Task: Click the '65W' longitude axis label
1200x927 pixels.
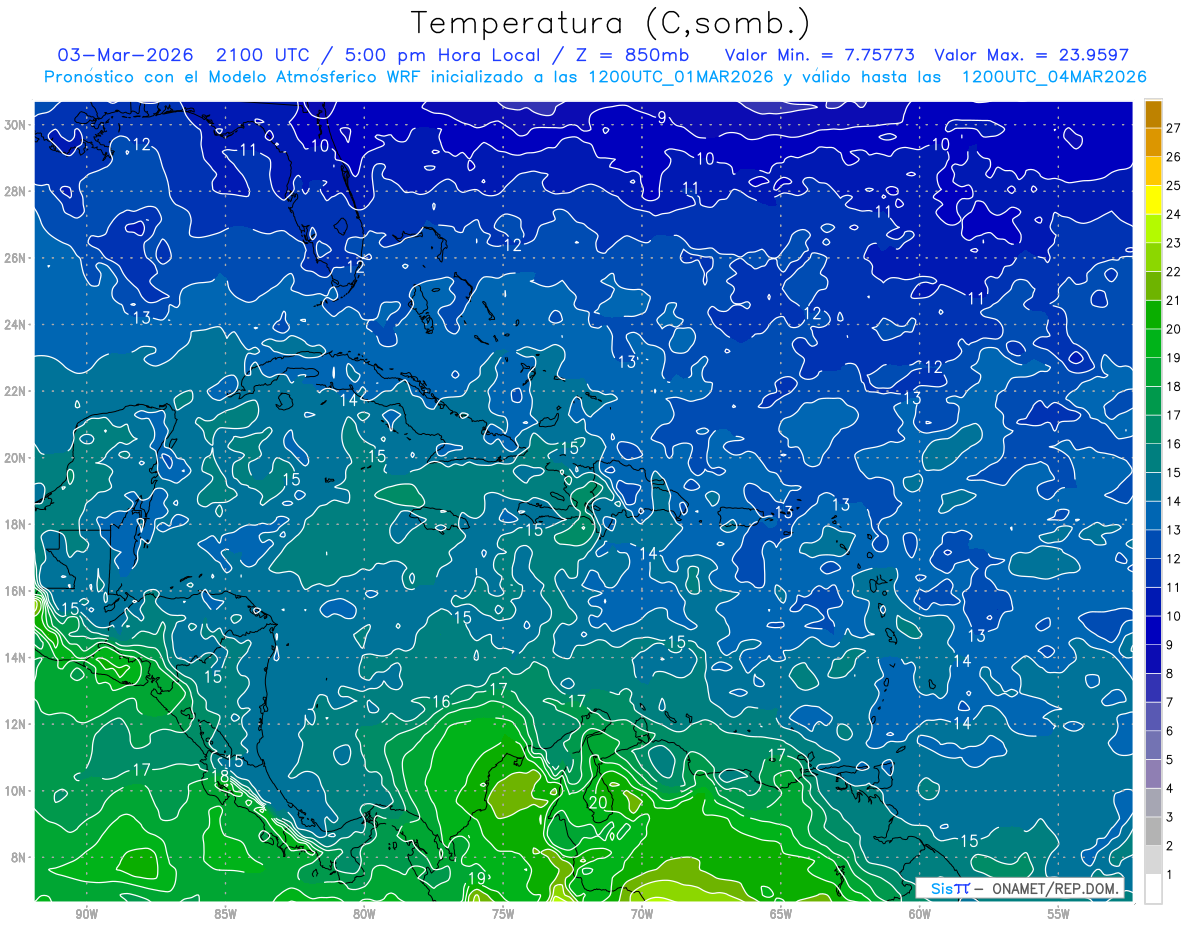Action: click(781, 914)
